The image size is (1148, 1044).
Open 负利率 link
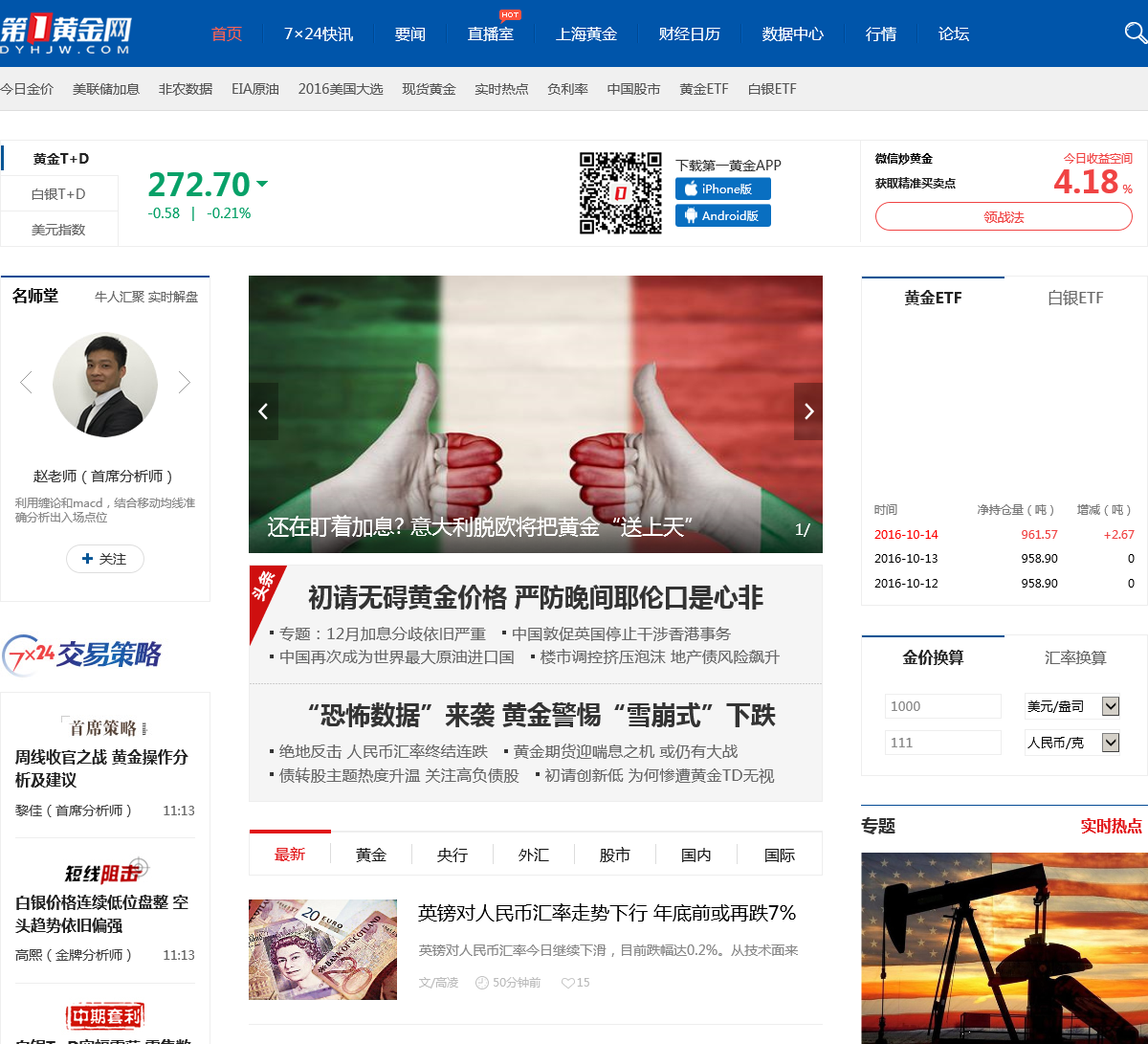coord(567,89)
